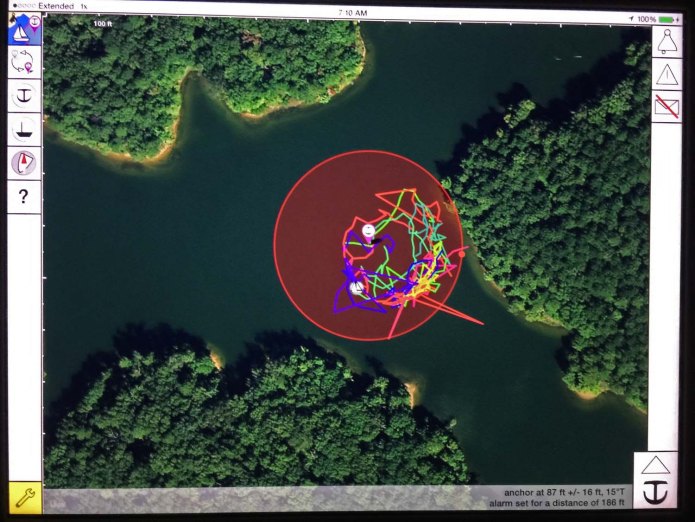Open the compass orientation icon

pyautogui.click(x=24, y=162)
